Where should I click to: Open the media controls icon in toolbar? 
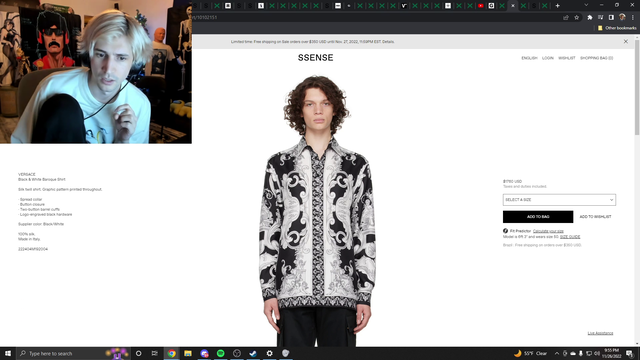click(600, 18)
